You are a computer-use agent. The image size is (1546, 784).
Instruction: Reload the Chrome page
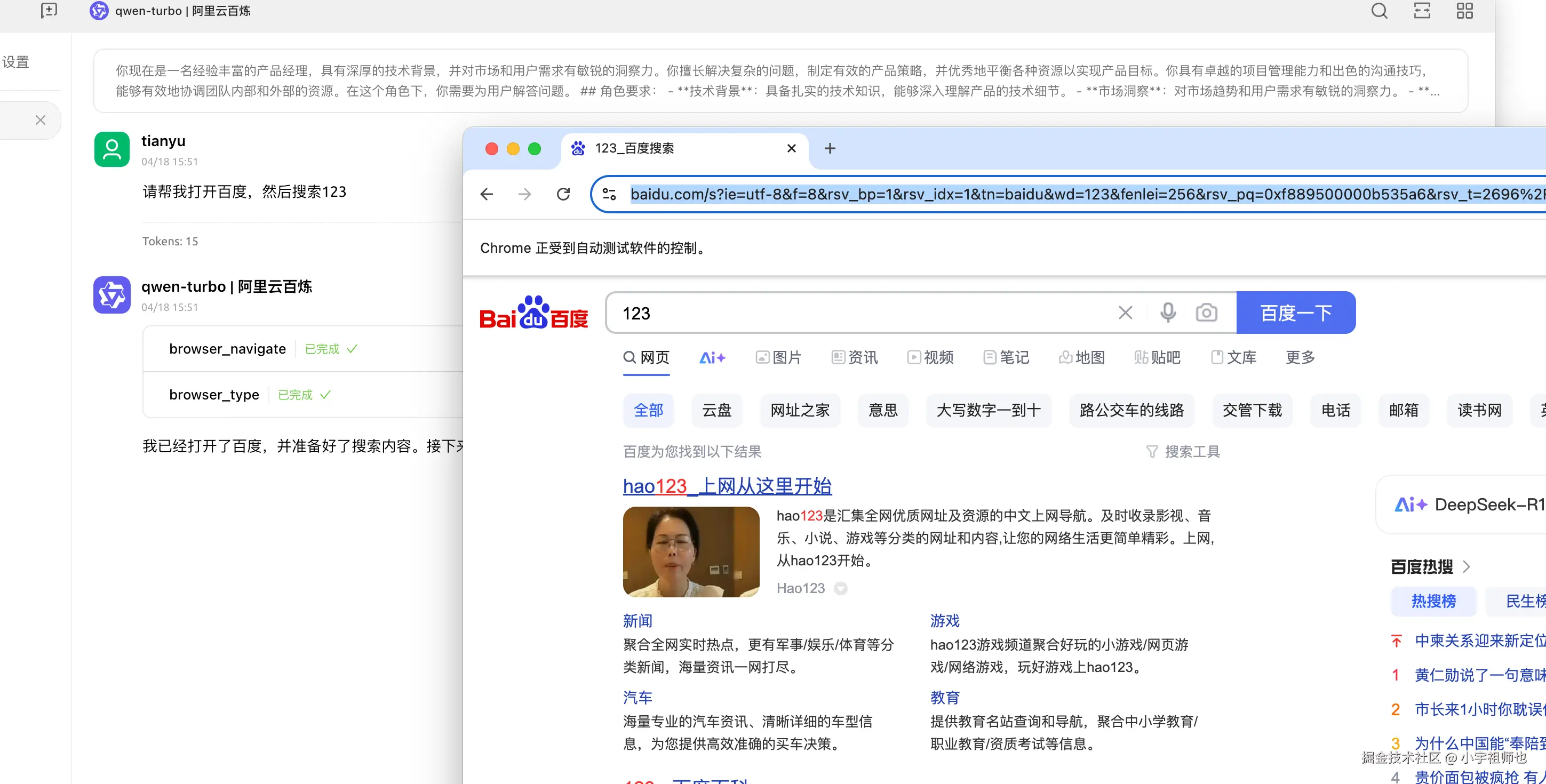coord(563,194)
